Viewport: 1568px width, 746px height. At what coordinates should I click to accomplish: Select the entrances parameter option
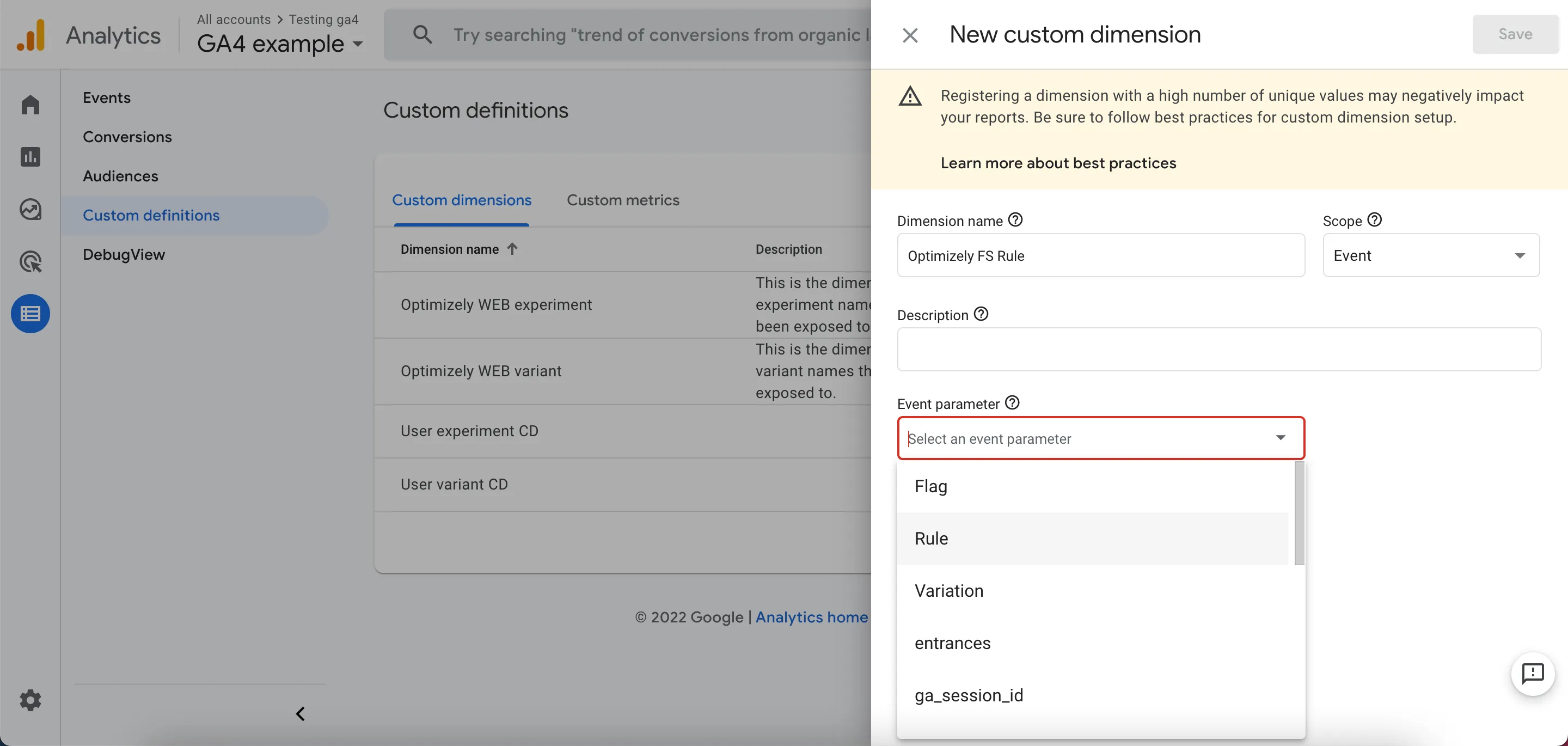[1093, 643]
